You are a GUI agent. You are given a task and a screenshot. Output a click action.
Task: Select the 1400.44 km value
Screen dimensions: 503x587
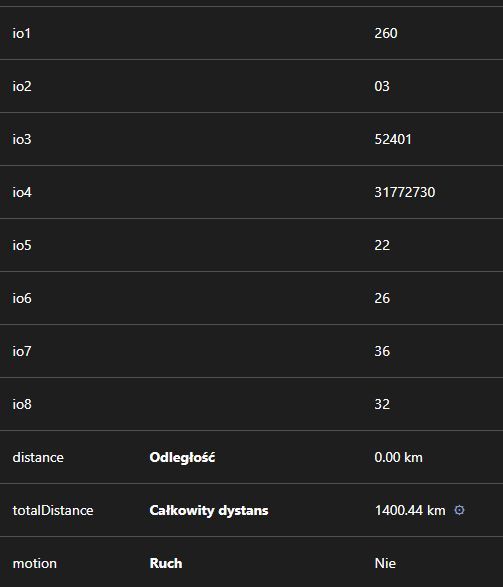click(410, 510)
